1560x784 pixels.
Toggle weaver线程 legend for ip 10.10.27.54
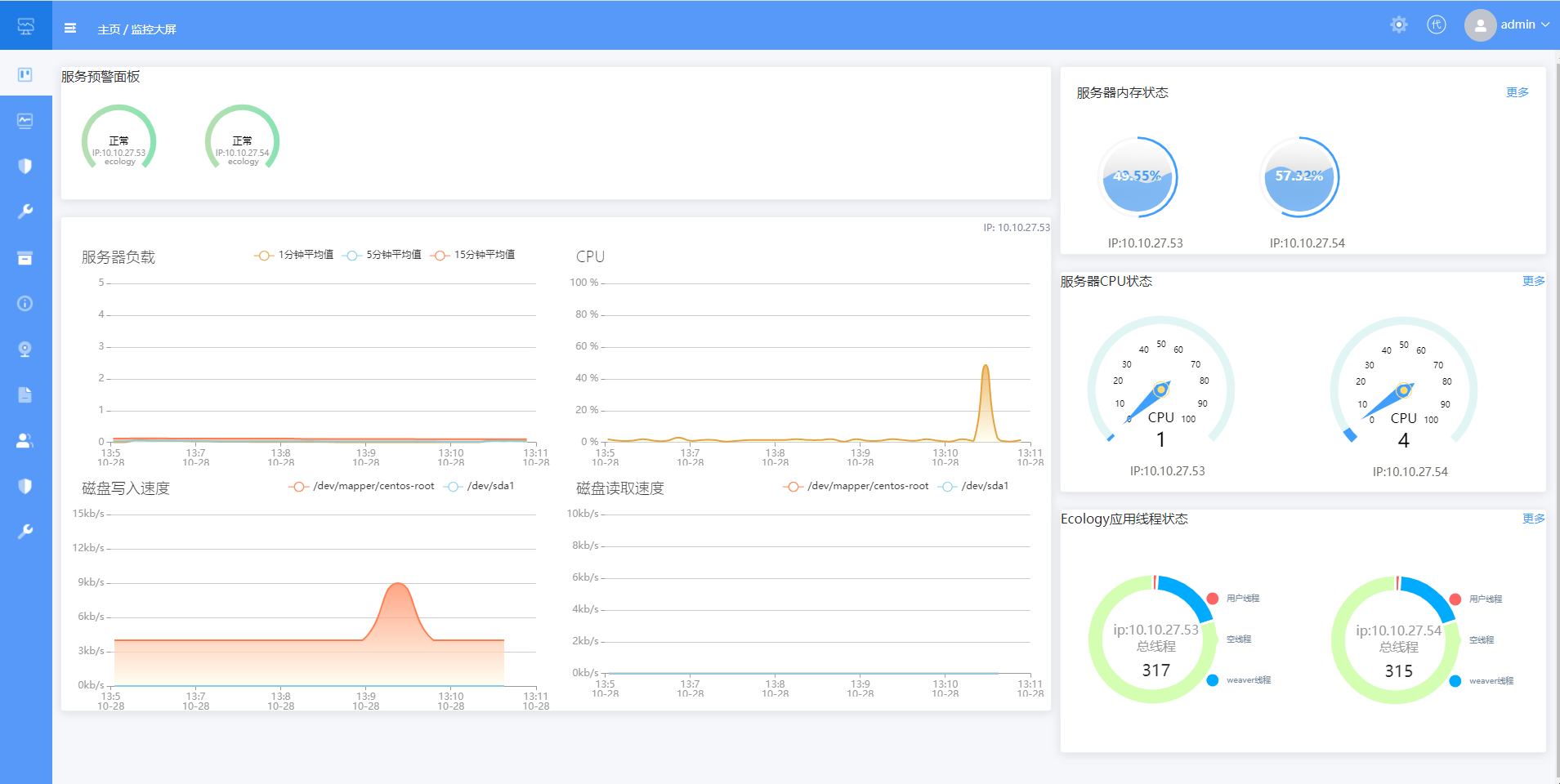point(1482,681)
